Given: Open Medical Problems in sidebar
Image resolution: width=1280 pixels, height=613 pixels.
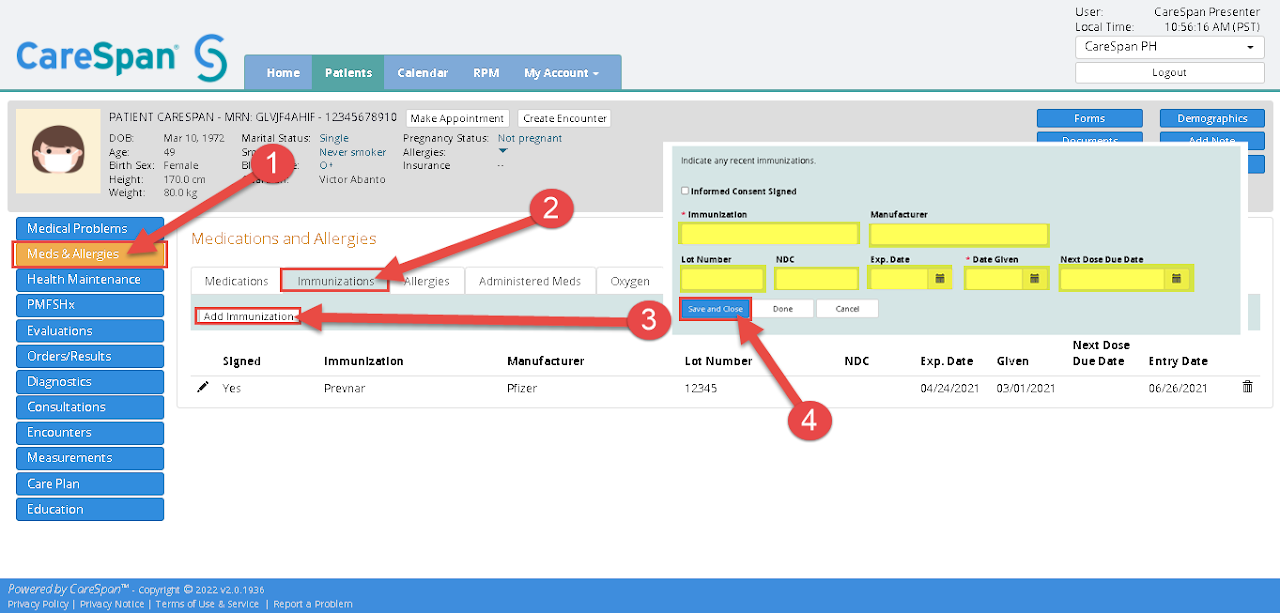Looking at the screenshot, I should coord(90,229).
